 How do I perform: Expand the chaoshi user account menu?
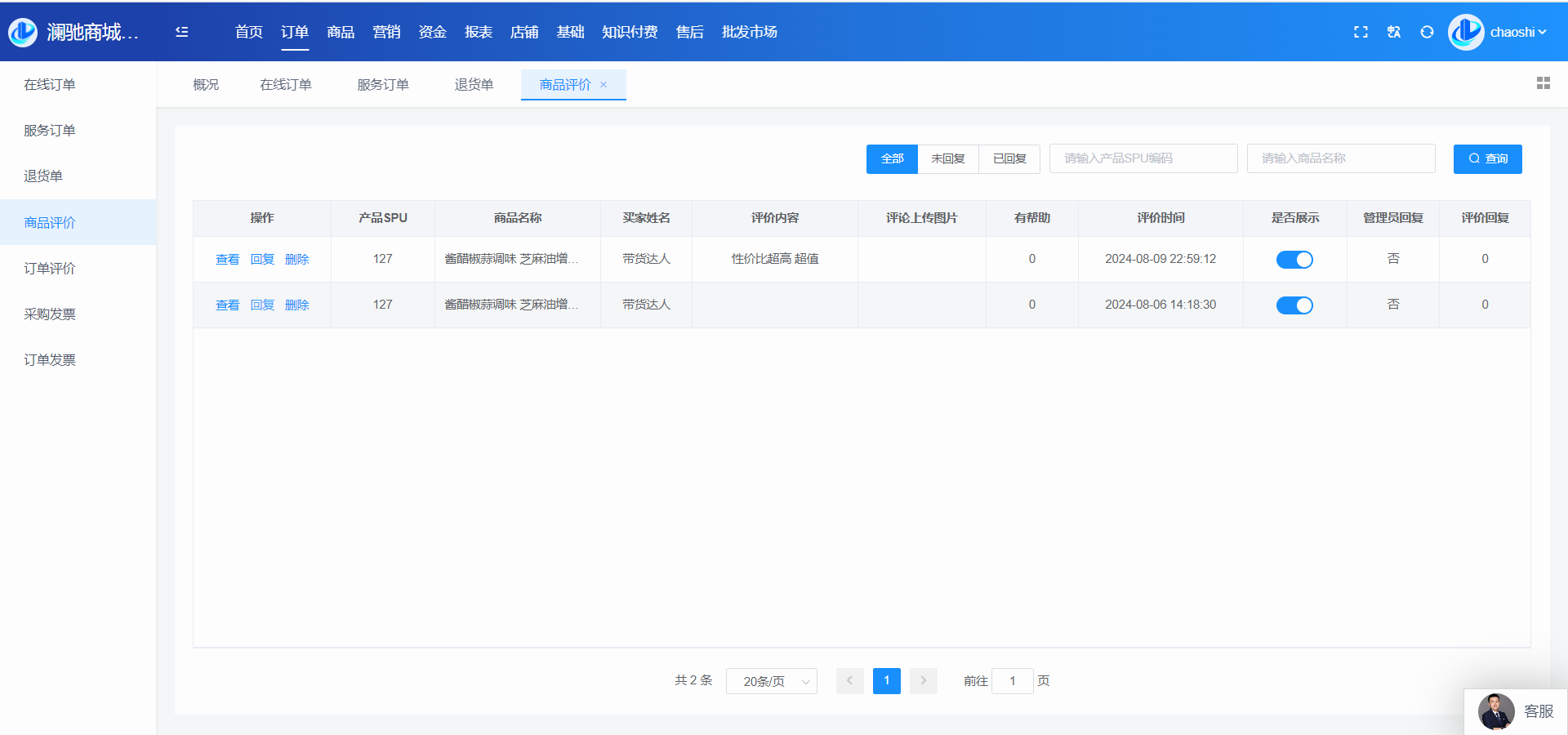click(x=1517, y=32)
